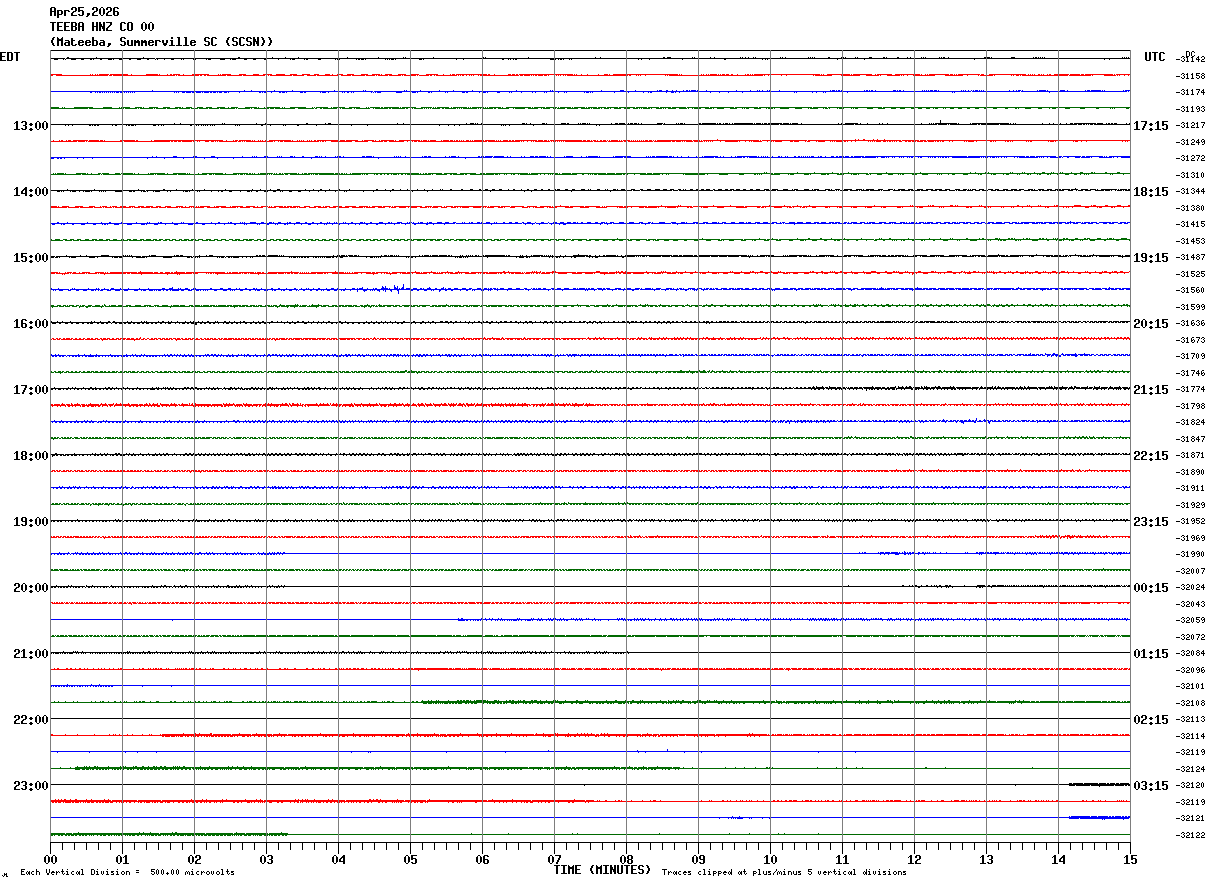
Task: Select DC offset value "-31487"
Action: 1191,258
